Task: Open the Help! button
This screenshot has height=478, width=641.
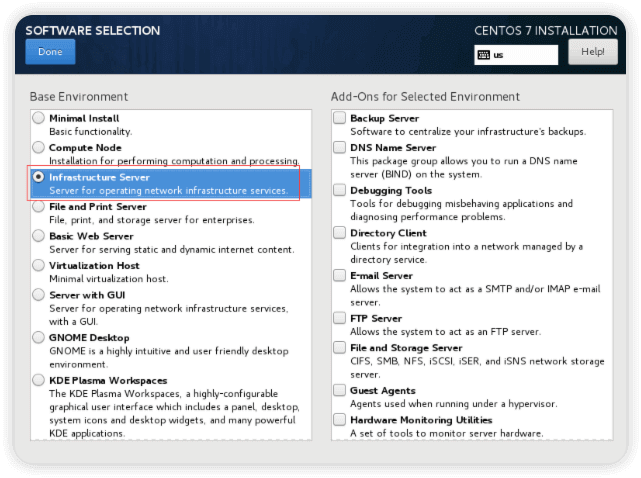Action: (x=593, y=52)
